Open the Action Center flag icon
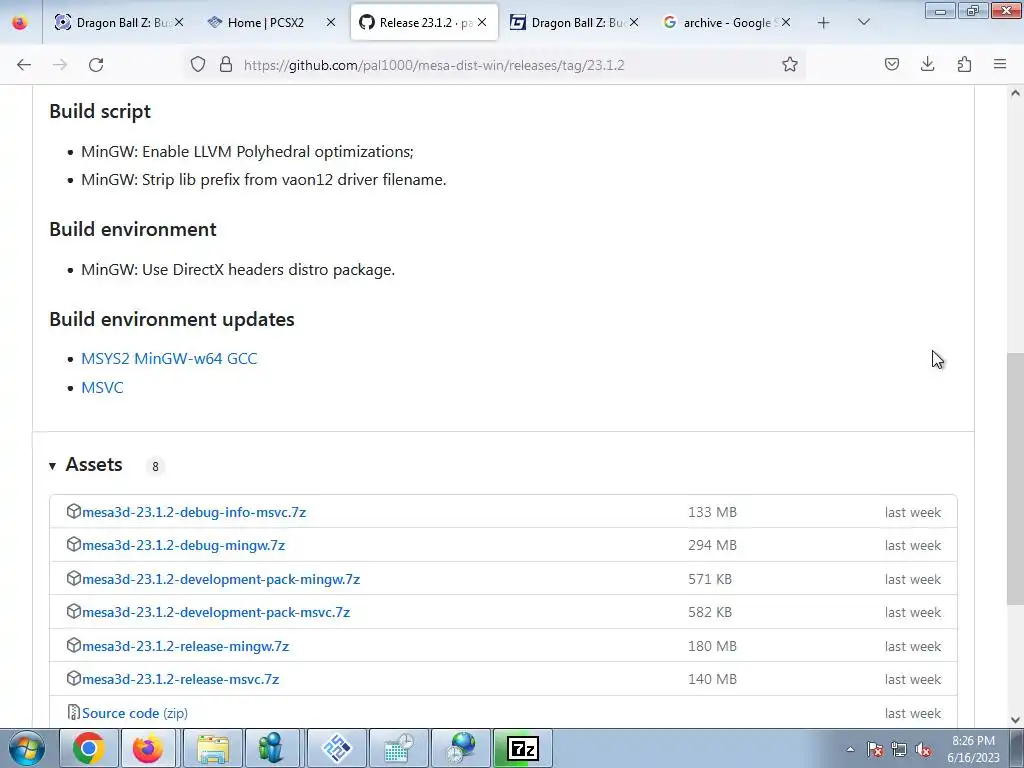Screen dimensions: 1024x768 tap(875, 749)
